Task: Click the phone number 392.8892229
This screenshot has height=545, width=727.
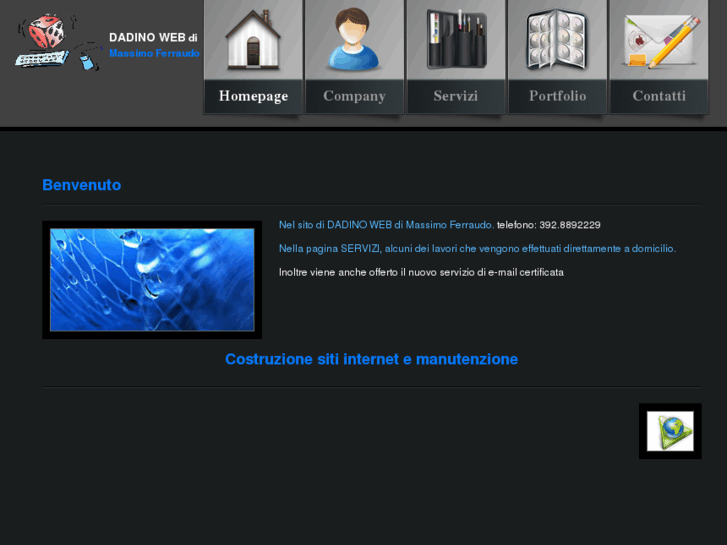Action: click(x=570, y=225)
